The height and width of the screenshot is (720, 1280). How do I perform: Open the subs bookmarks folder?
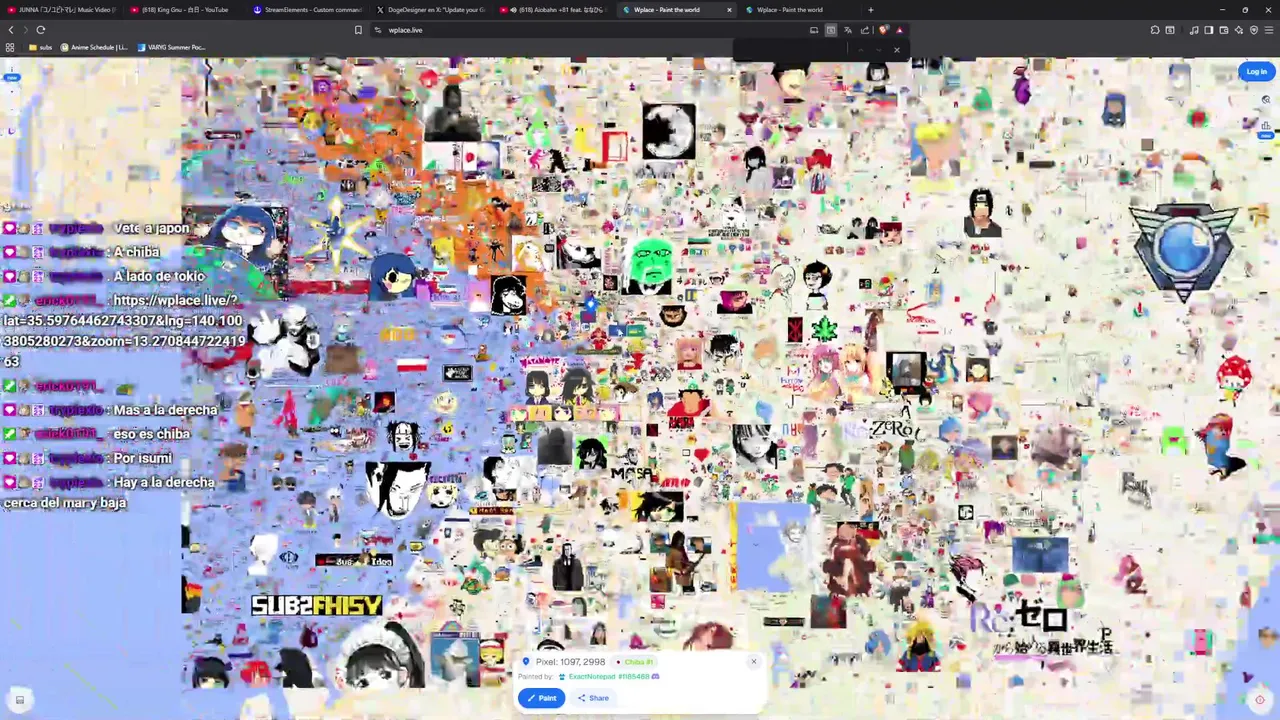pos(40,47)
